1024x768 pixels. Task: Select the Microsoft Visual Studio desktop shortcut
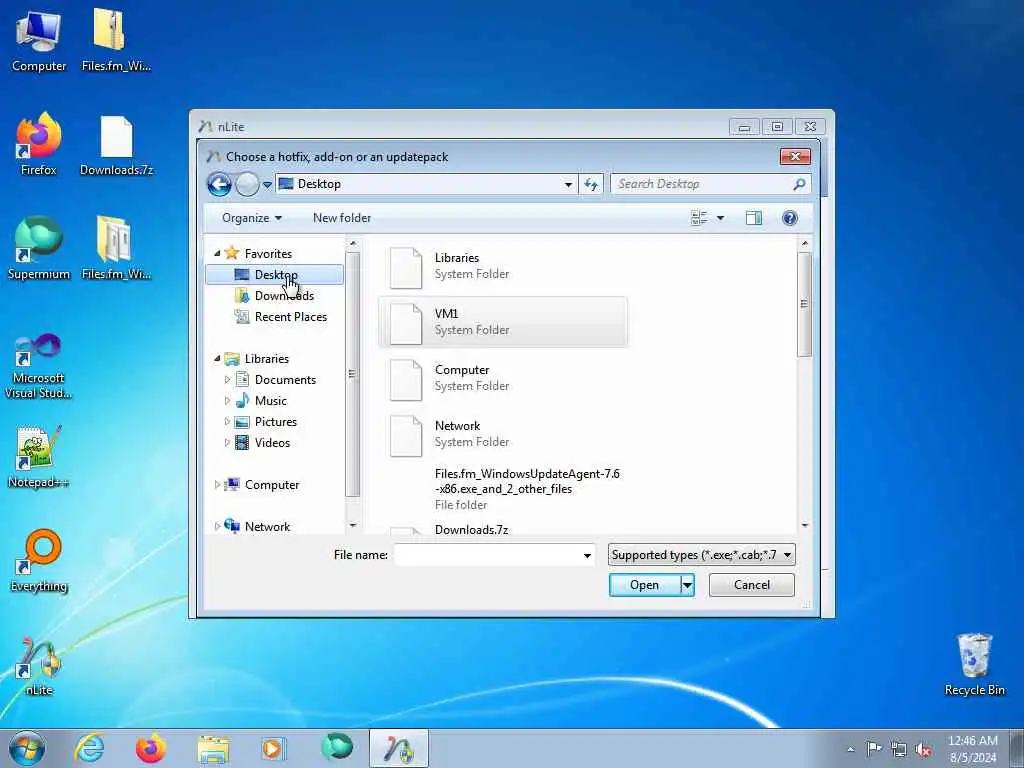pyautogui.click(x=39, y=366)
